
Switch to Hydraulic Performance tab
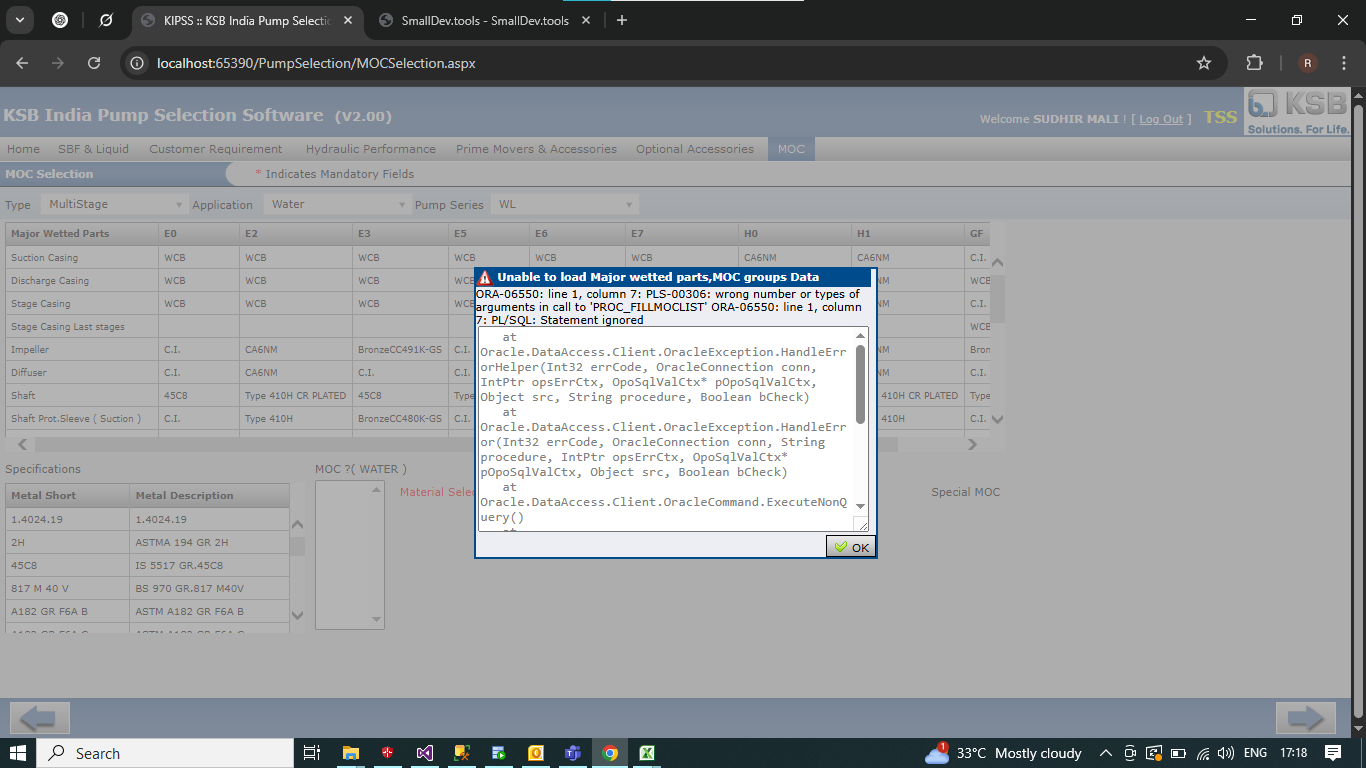click(371, 149)
